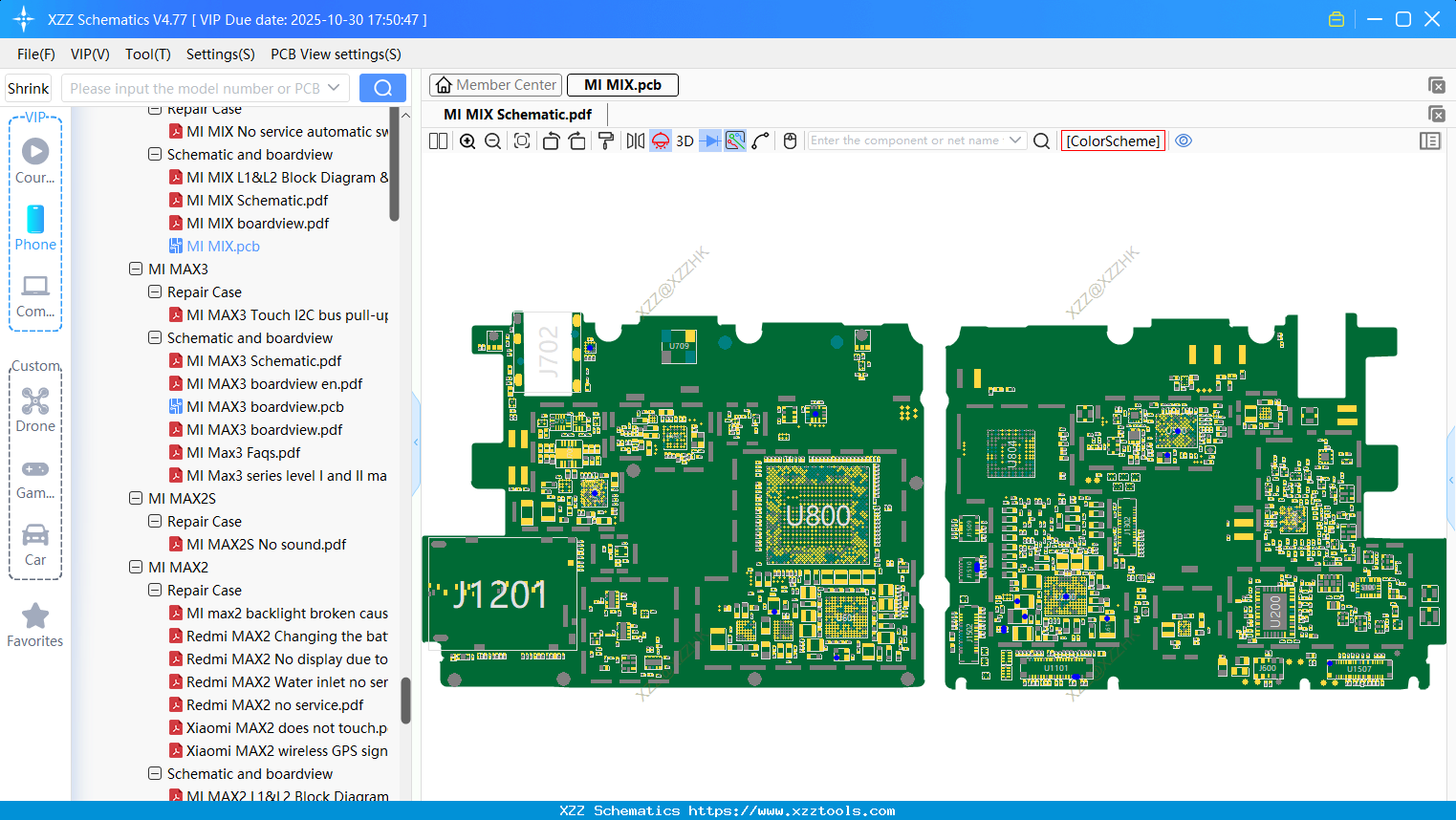Open the Tool(T) menu

(x=147, y=54)
